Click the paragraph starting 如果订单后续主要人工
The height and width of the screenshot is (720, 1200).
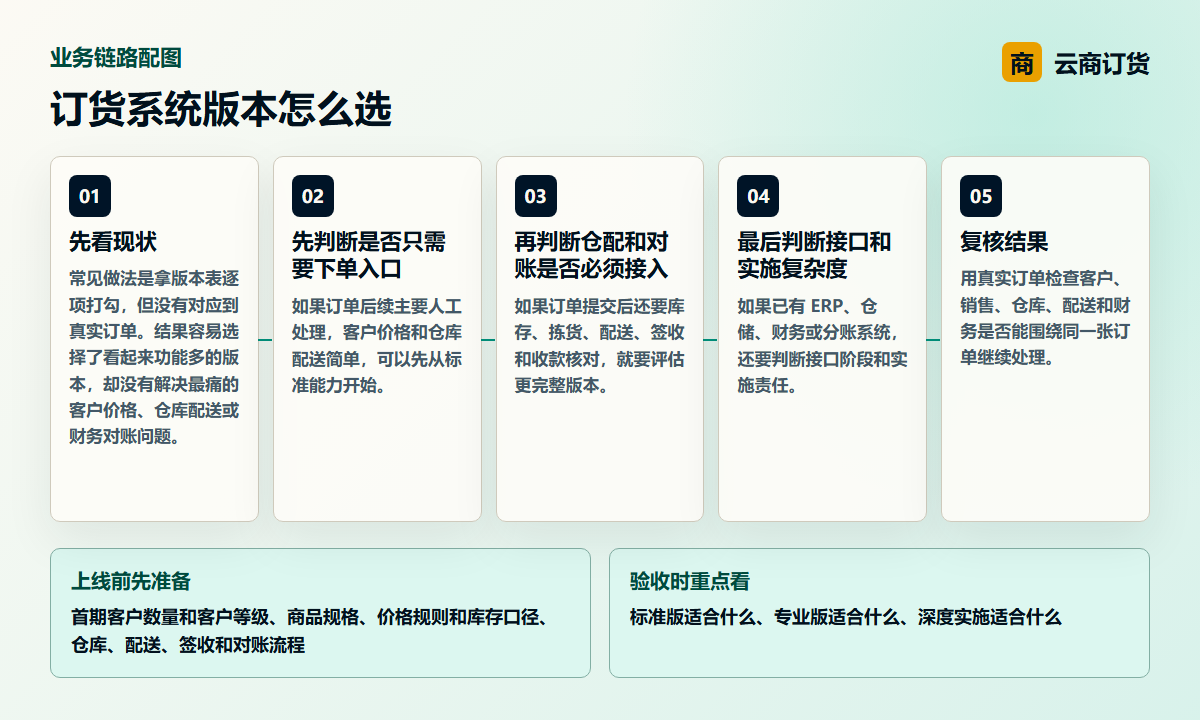click(x=377, y=345)
